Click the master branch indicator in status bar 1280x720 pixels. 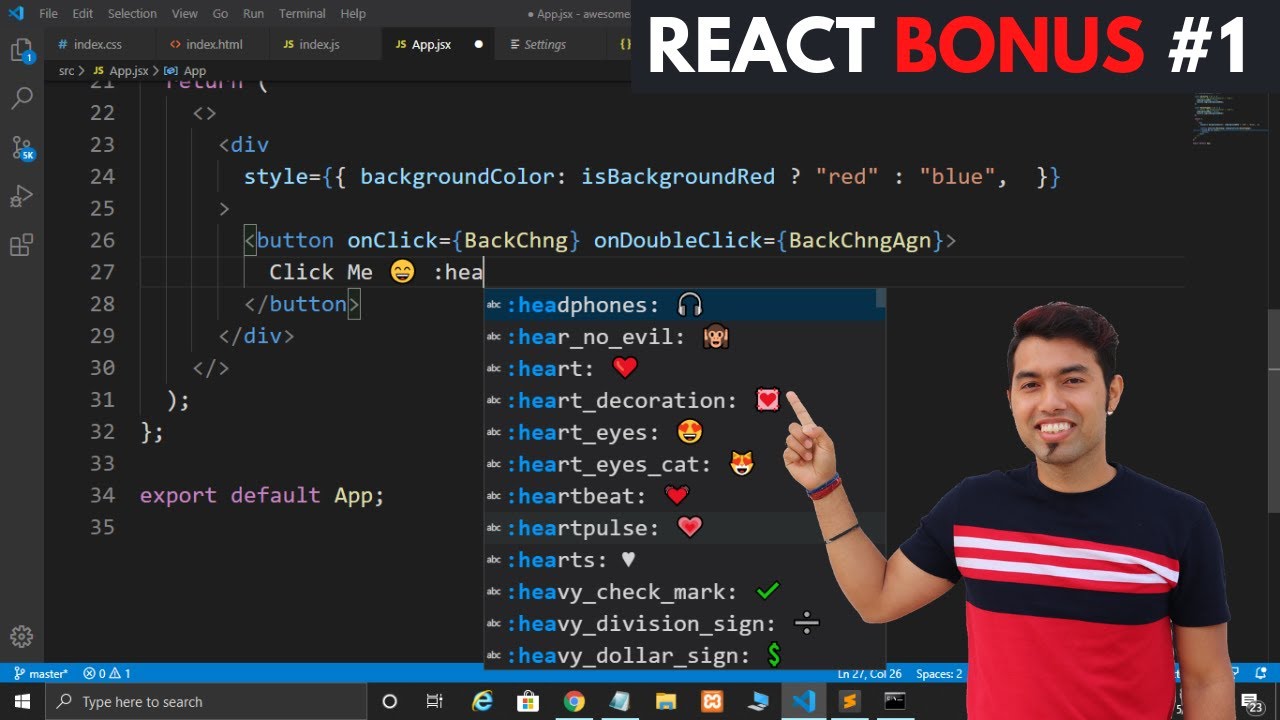pos(41,674)
